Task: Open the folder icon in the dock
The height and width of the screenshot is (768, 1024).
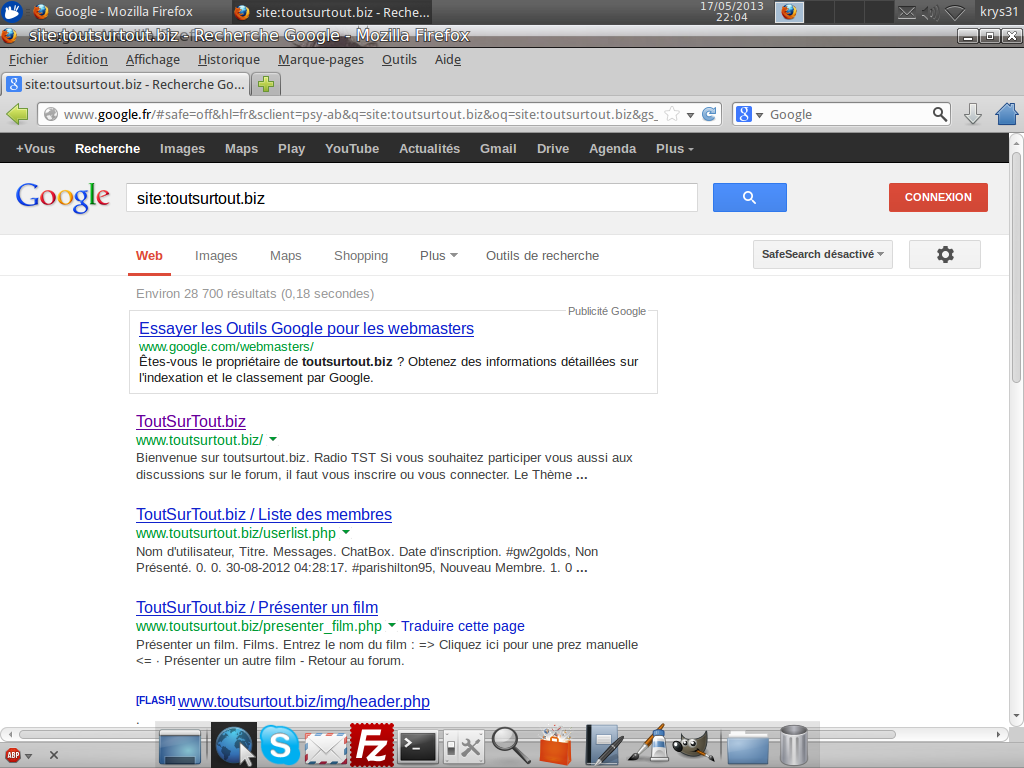Action: [748, 747]
